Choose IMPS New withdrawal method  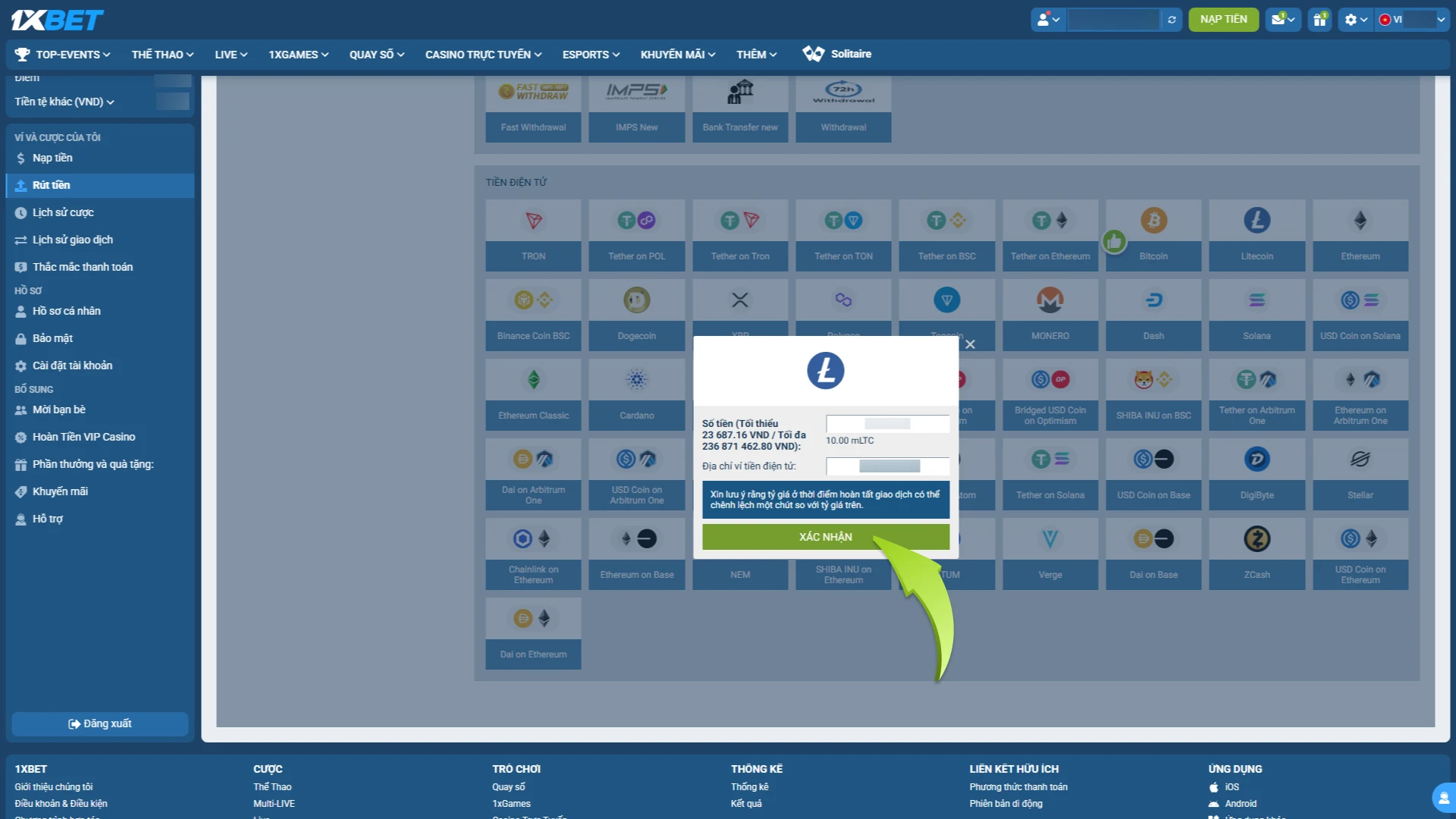[x=636, y=108]
